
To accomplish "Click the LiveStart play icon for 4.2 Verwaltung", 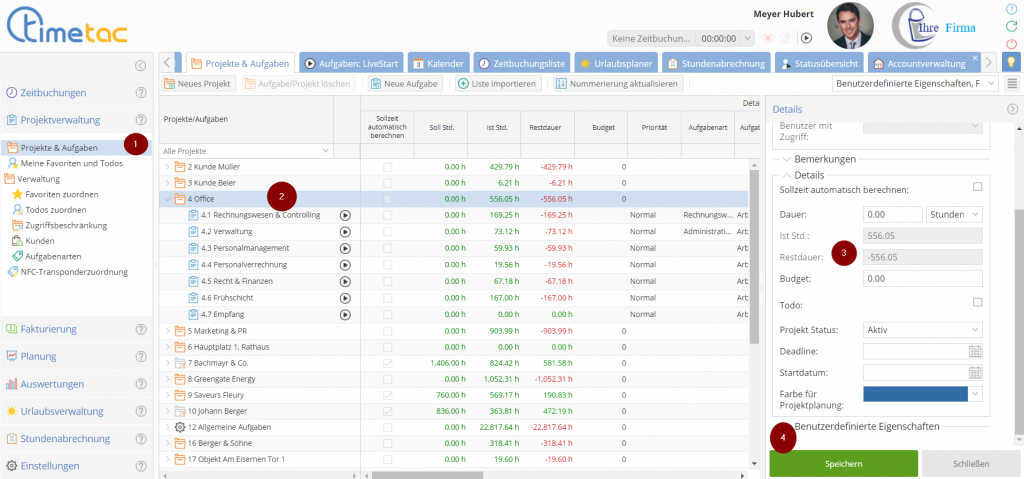I will click(x=345, y=231).
